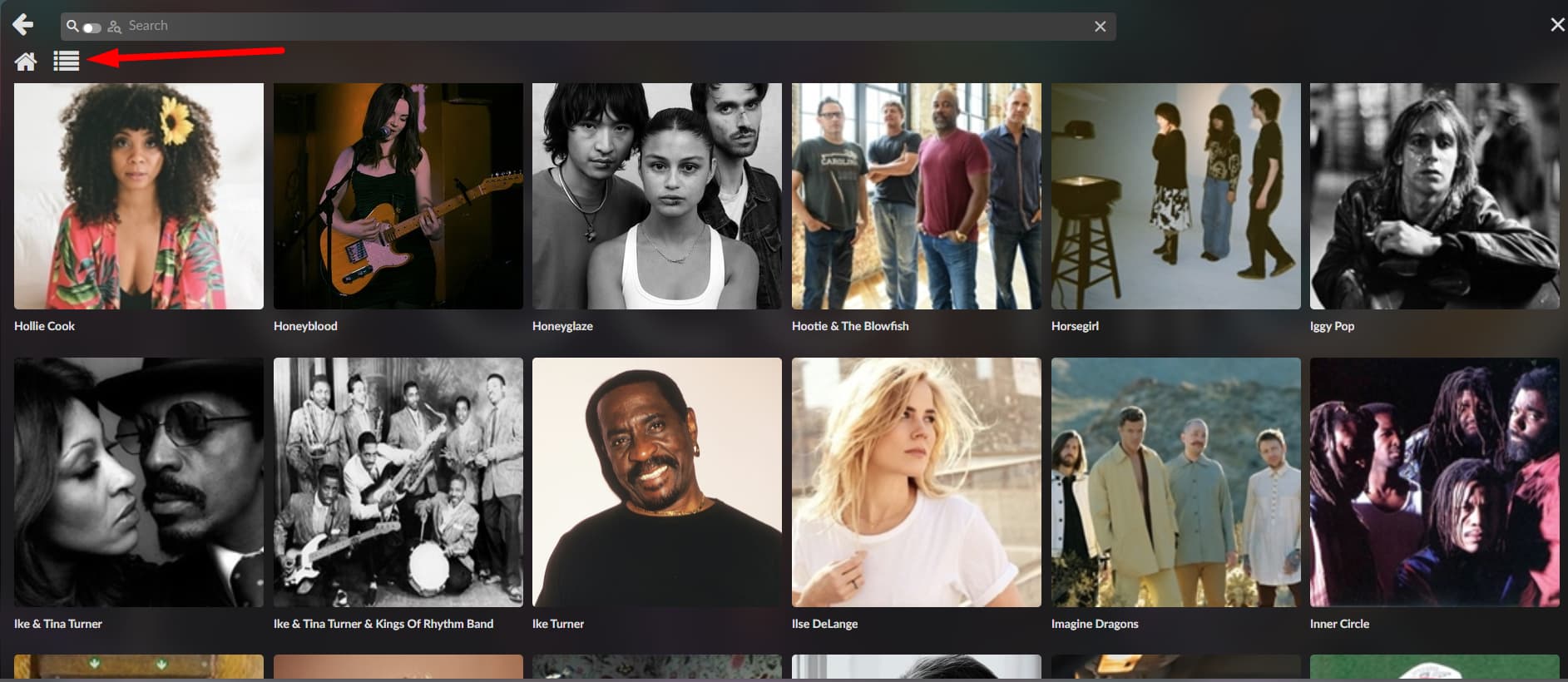Click the "Ilse DeLange" name label

click(x=824, y=624)
